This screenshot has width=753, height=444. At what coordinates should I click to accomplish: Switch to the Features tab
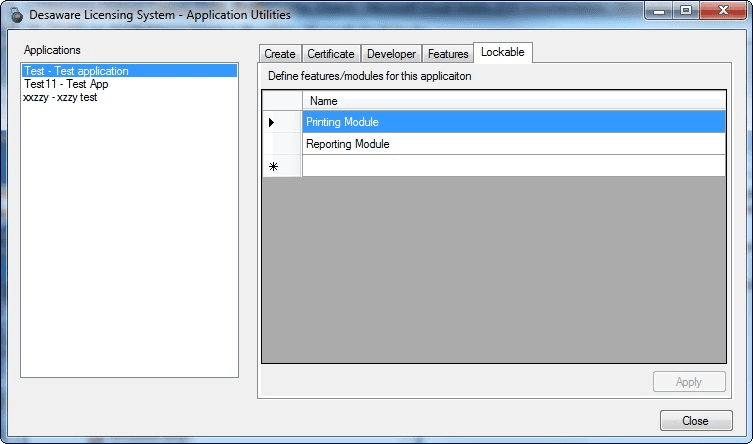pos(448,54)
